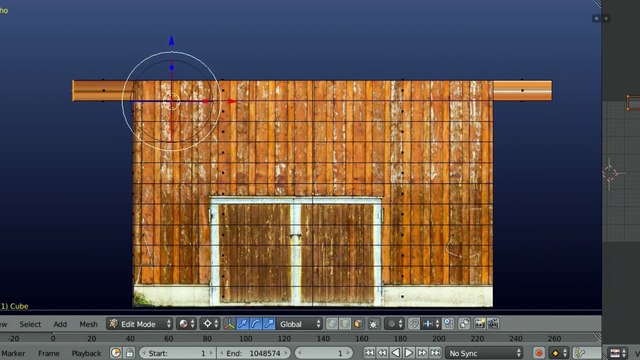Play the animation in reverse
The image size is (640, 360).
coord(396,353)
